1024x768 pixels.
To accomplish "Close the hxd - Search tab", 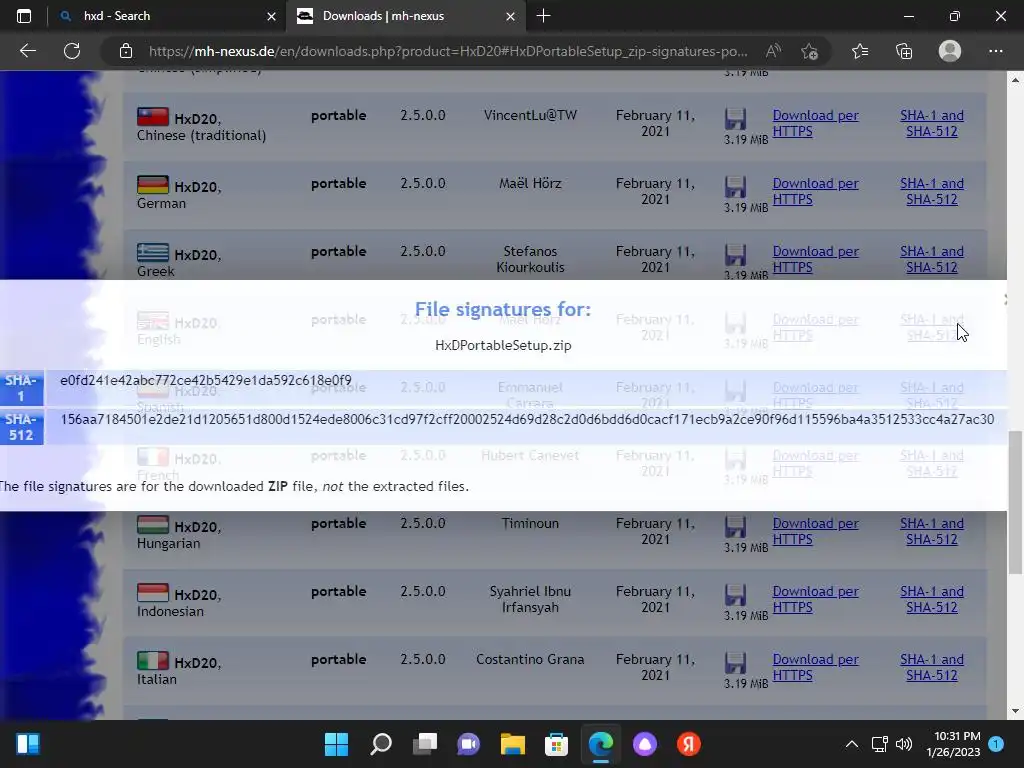I will click(x=272, y=16).
